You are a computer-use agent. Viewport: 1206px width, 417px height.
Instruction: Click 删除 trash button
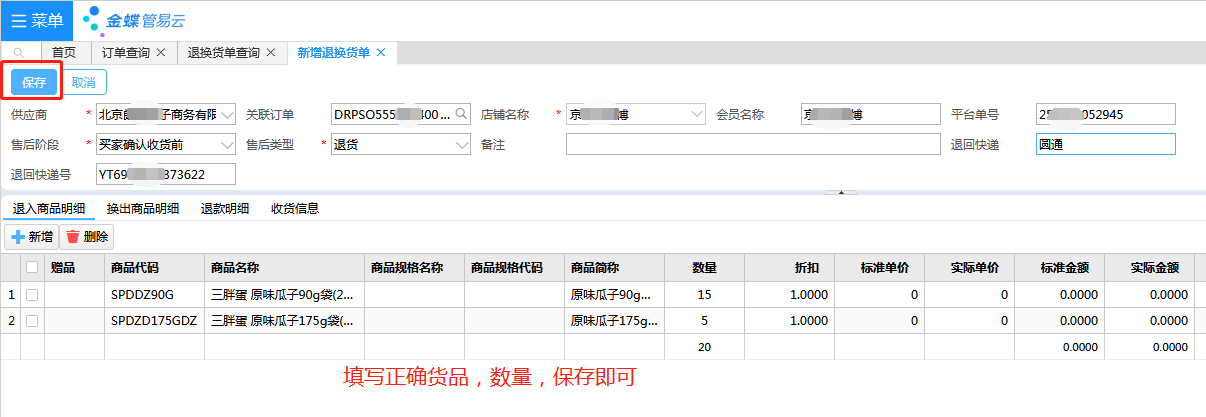tap(87, 237)
